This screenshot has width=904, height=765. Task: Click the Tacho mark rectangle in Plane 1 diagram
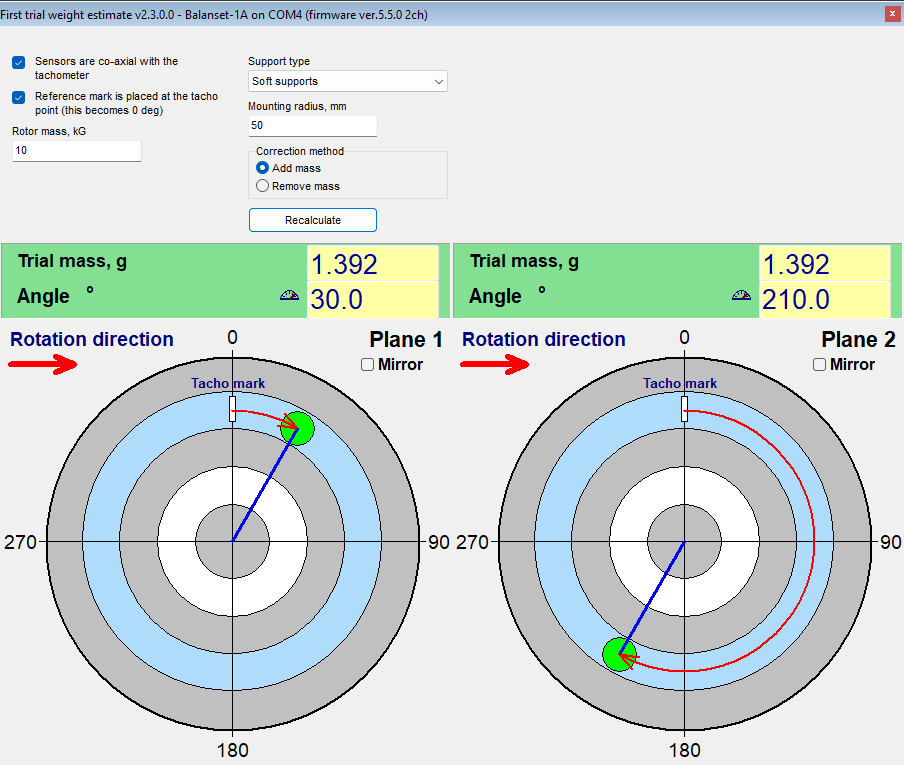click(x=232, y=408)
